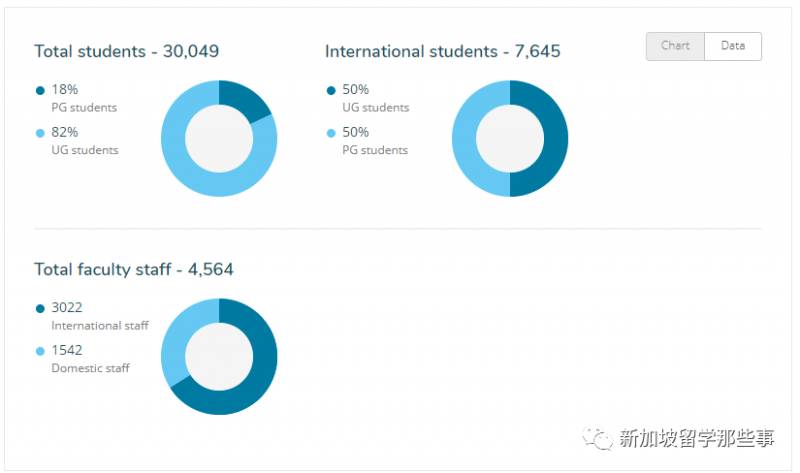Click the Domestic staff legend dot
This screenshot has height=473, width=800.
point(40,351)
